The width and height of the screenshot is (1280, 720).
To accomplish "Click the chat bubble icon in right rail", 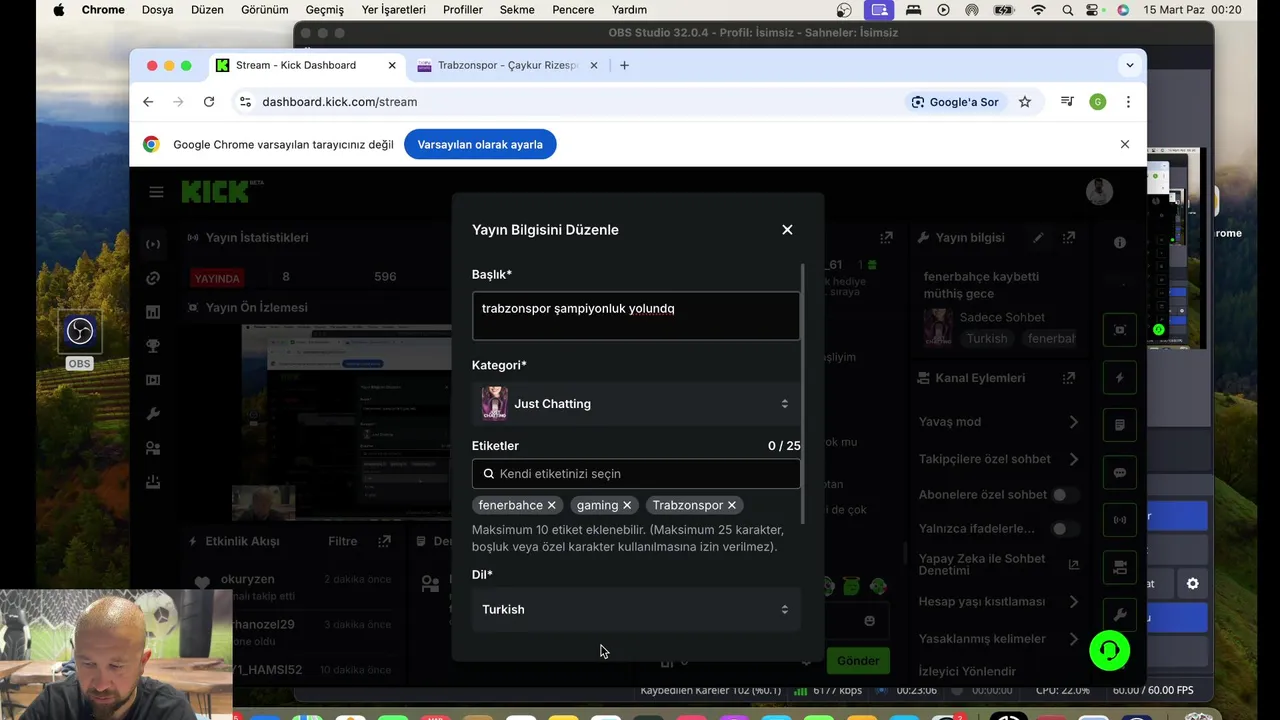I will click(x=1120, y=473).
